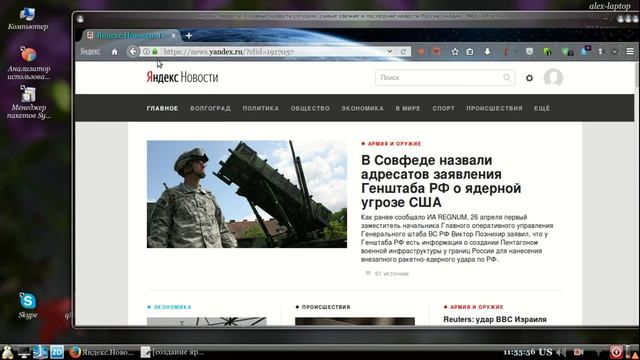The width and height of the screenshot is (640, 360).
Task: Close the Яндекс.Новости tab
Action: (173, 36)
